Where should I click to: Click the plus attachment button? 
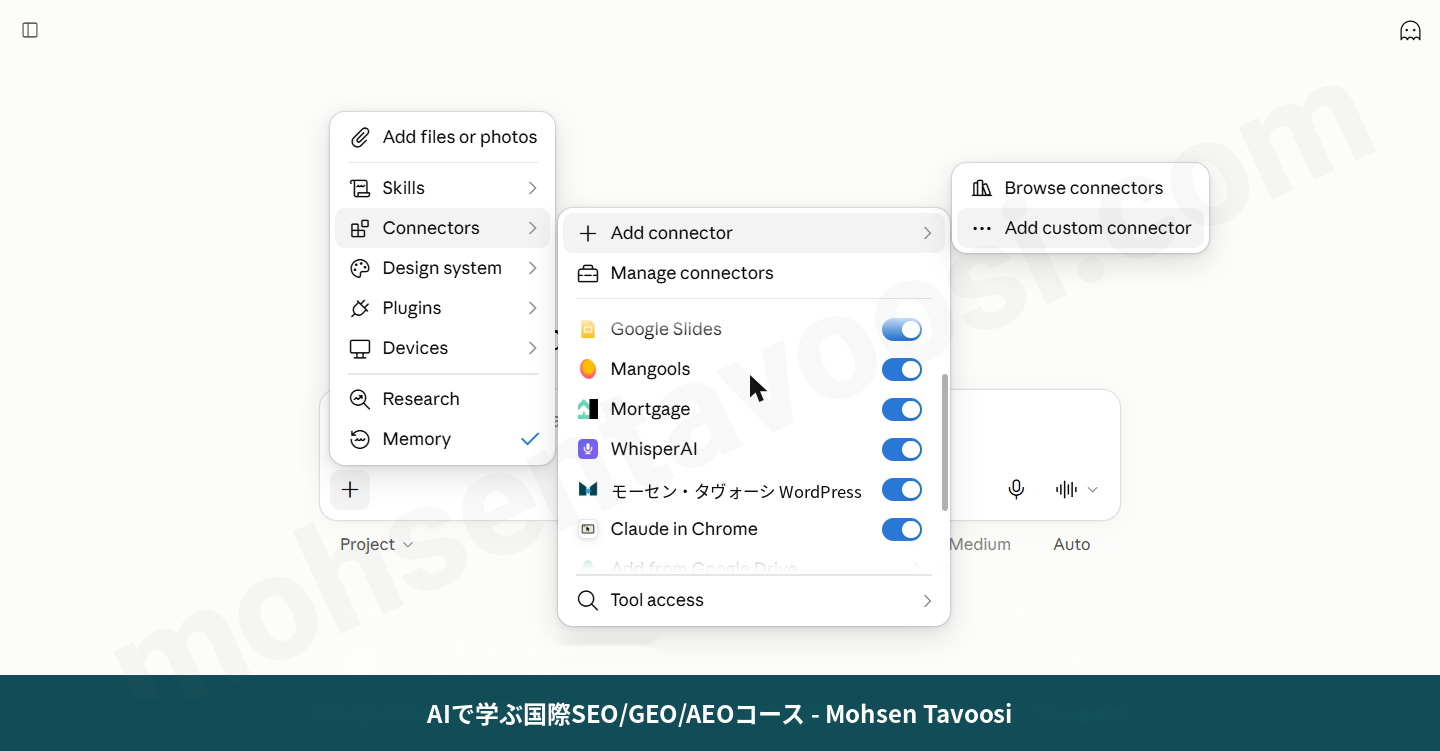[350, 489]
